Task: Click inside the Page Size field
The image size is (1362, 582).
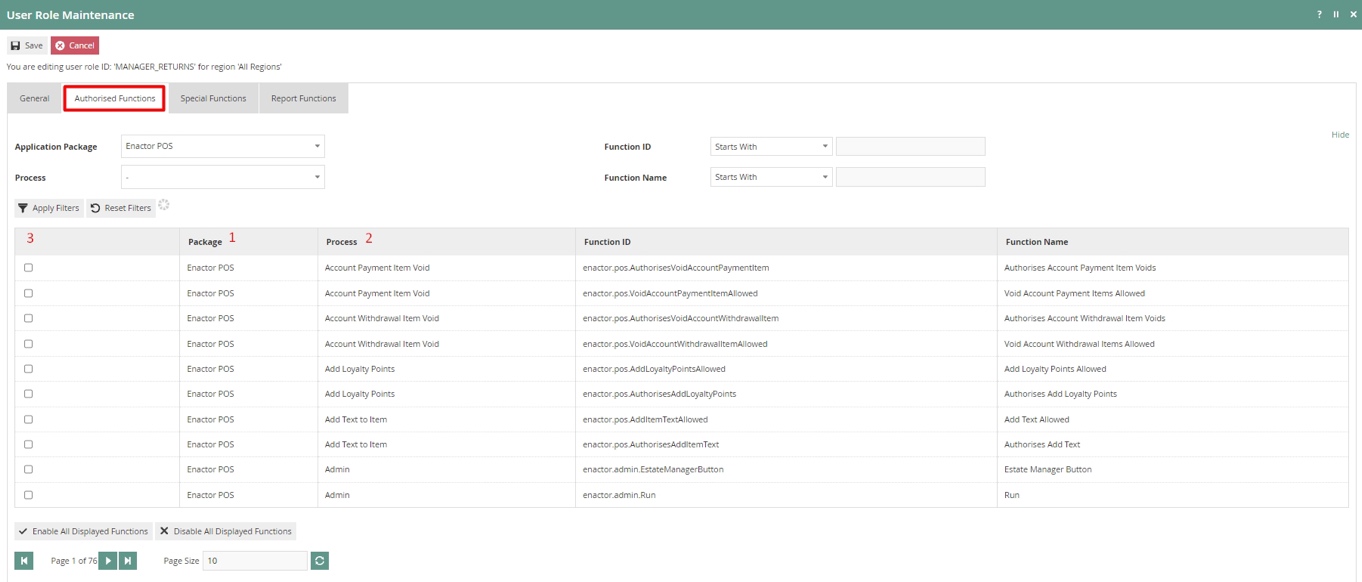Action: pyautogui.click(x=255, y=560)
